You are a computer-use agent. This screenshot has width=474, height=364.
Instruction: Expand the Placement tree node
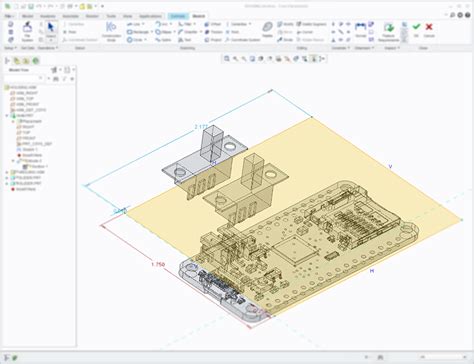[13, 121]
